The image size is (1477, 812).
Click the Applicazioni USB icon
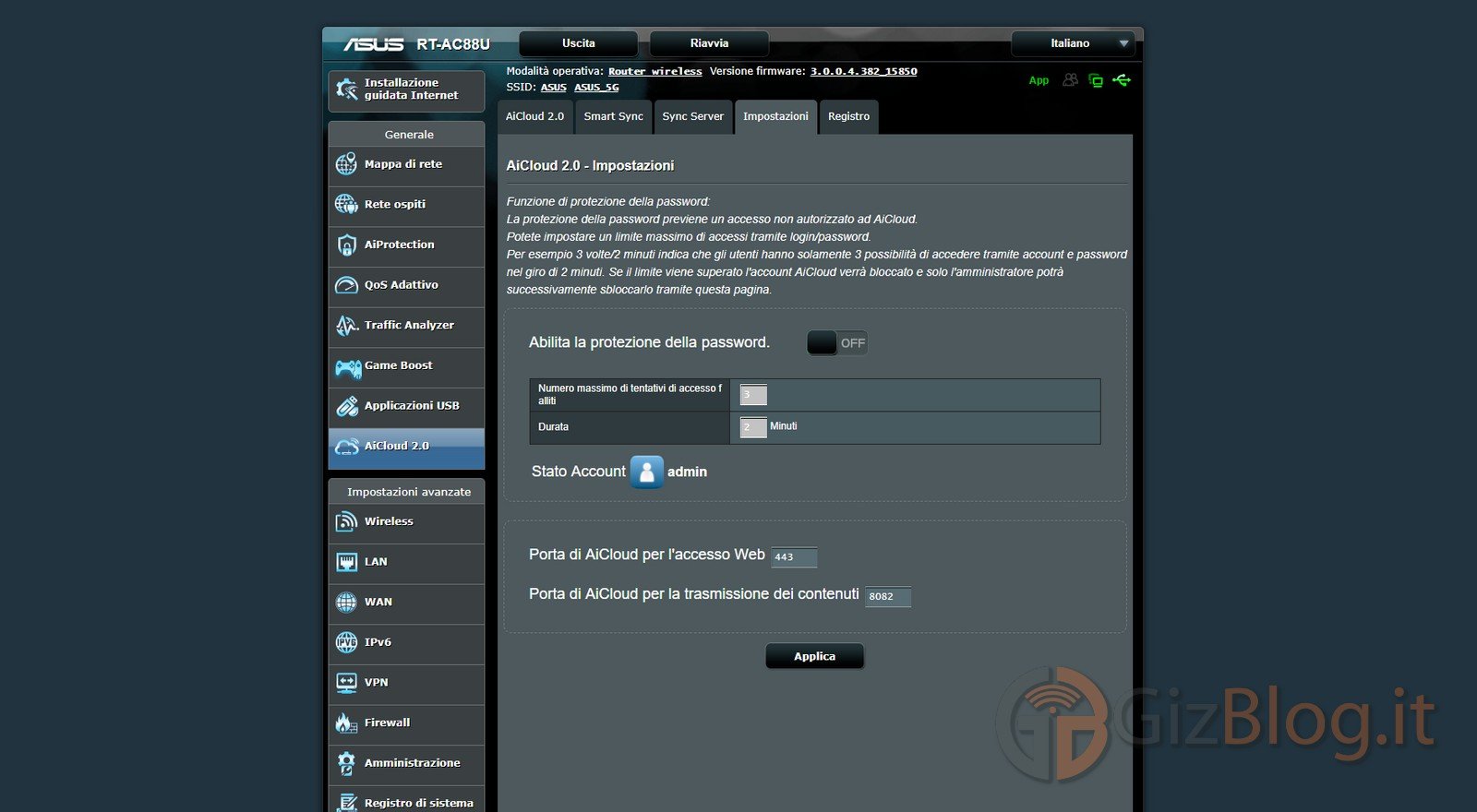pos(346,406)
